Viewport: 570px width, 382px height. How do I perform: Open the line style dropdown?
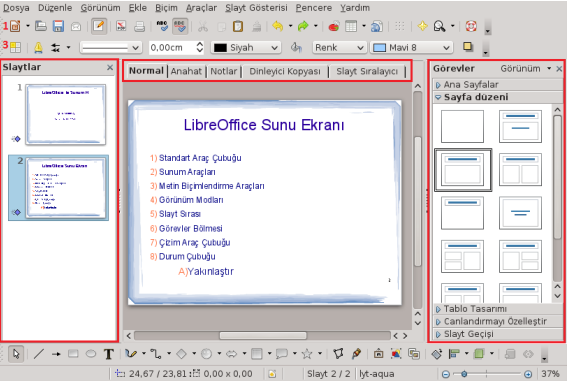111,48
